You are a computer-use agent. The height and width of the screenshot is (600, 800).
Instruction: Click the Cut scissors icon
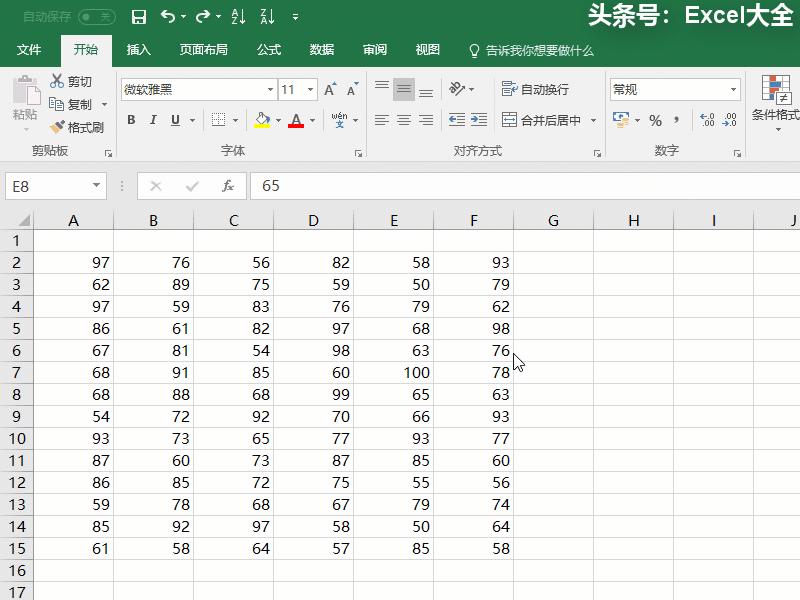tap(58, 81)
